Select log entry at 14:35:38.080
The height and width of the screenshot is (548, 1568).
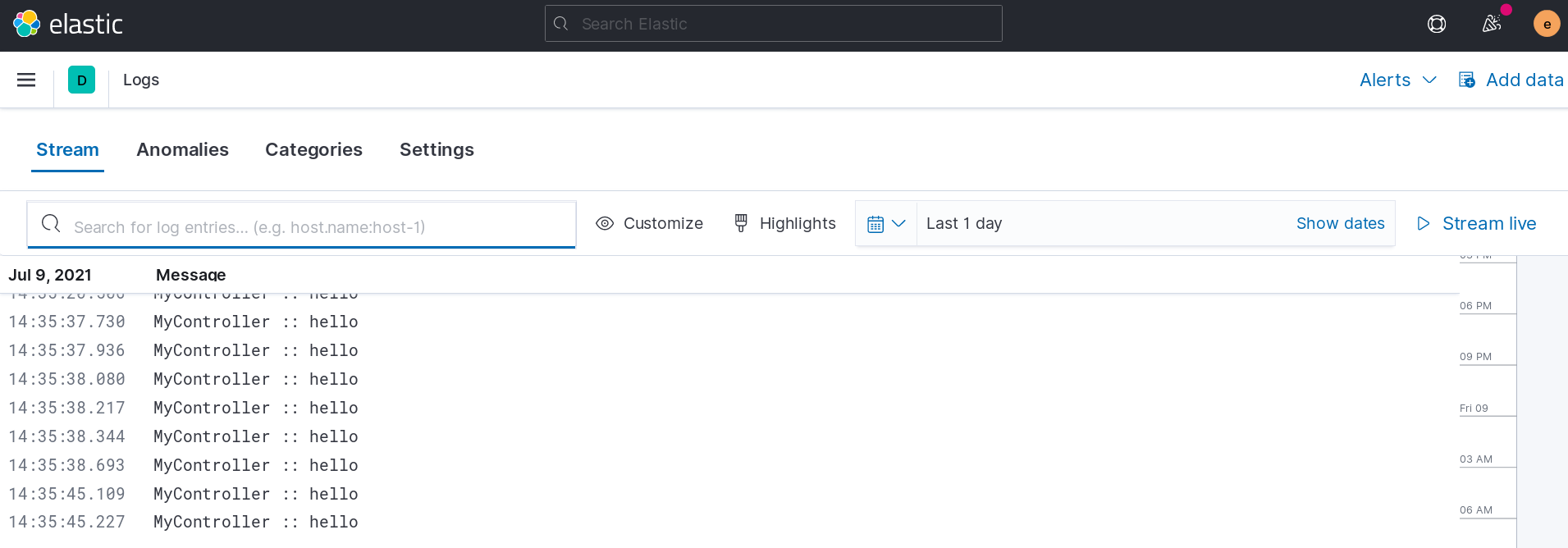click(729, 379)
